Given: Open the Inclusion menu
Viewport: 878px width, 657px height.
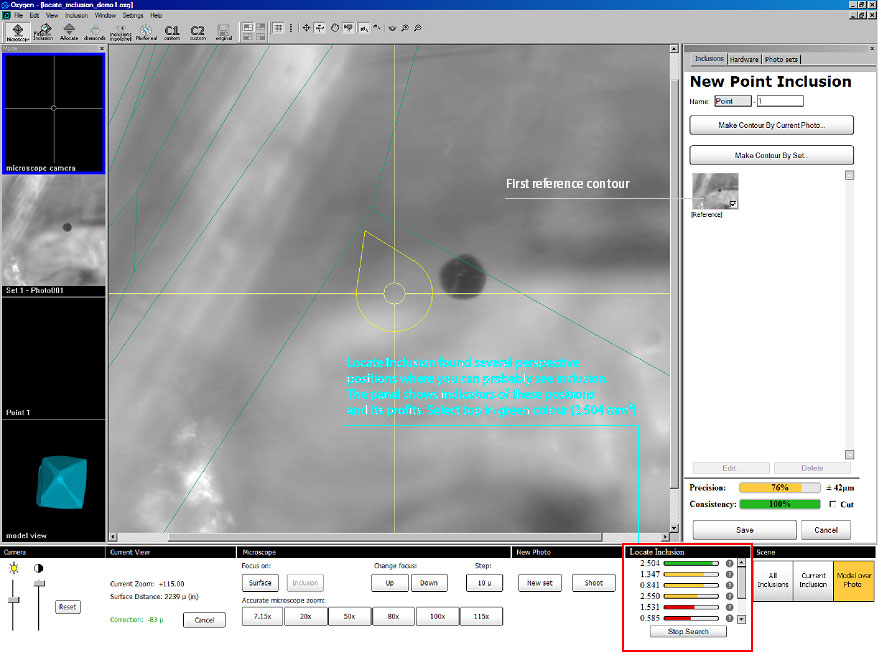Looking at the screenshot, I should pyautogui.click(x=76, y=16).
